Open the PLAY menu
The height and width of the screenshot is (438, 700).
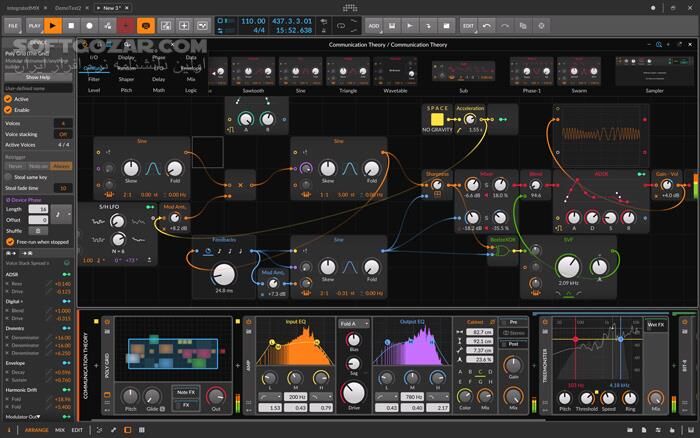[34, 26]
